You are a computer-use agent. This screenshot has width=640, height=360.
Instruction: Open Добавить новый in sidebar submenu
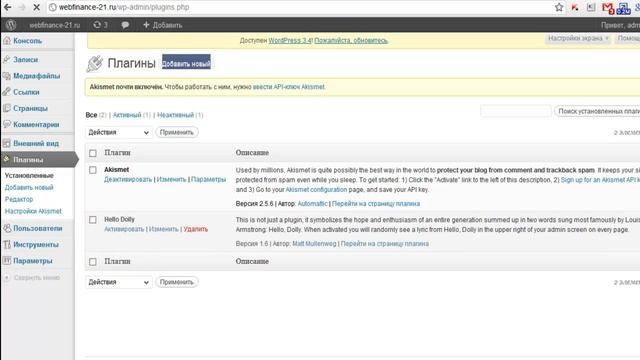pyautogui.click(x=29, y=187)
